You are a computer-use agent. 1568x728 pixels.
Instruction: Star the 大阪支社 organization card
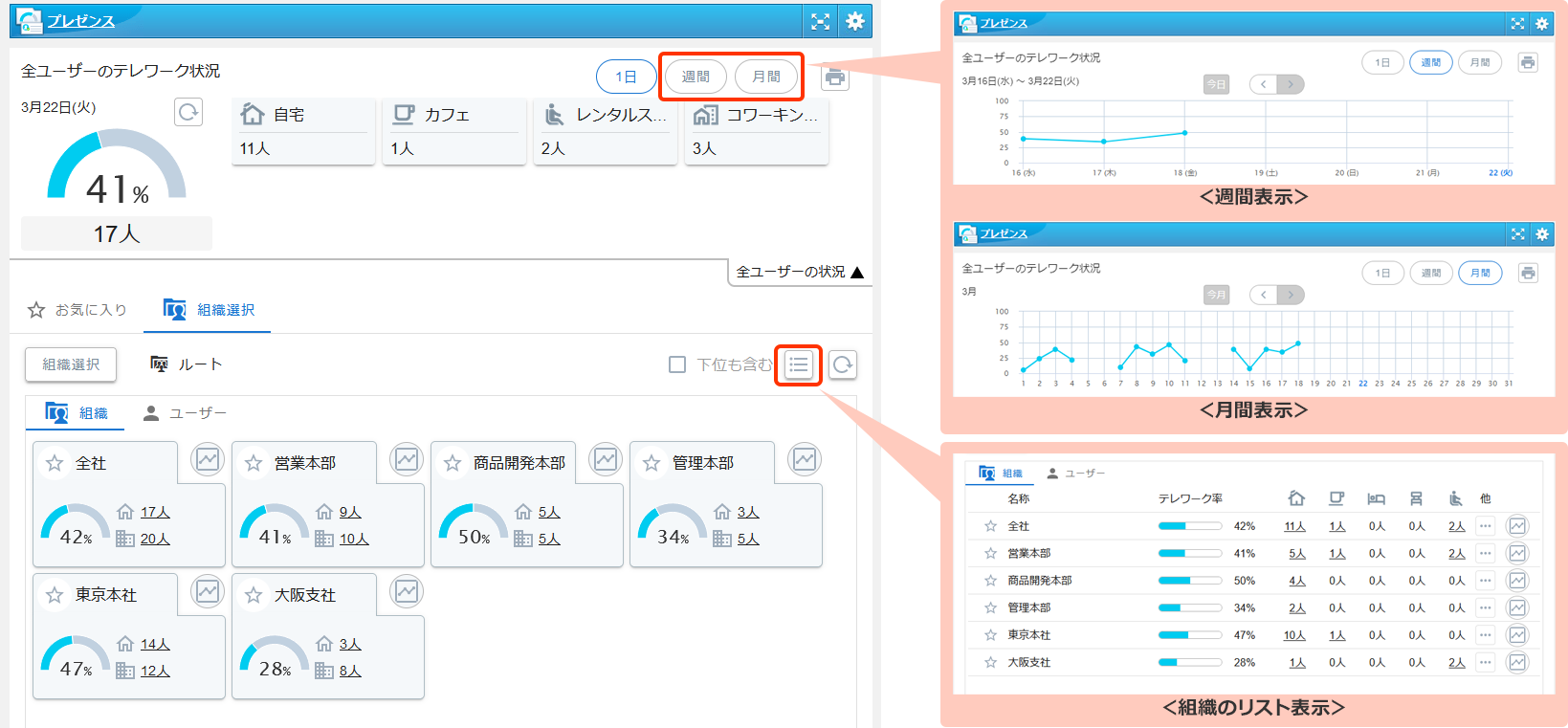(x=254, y=595)
